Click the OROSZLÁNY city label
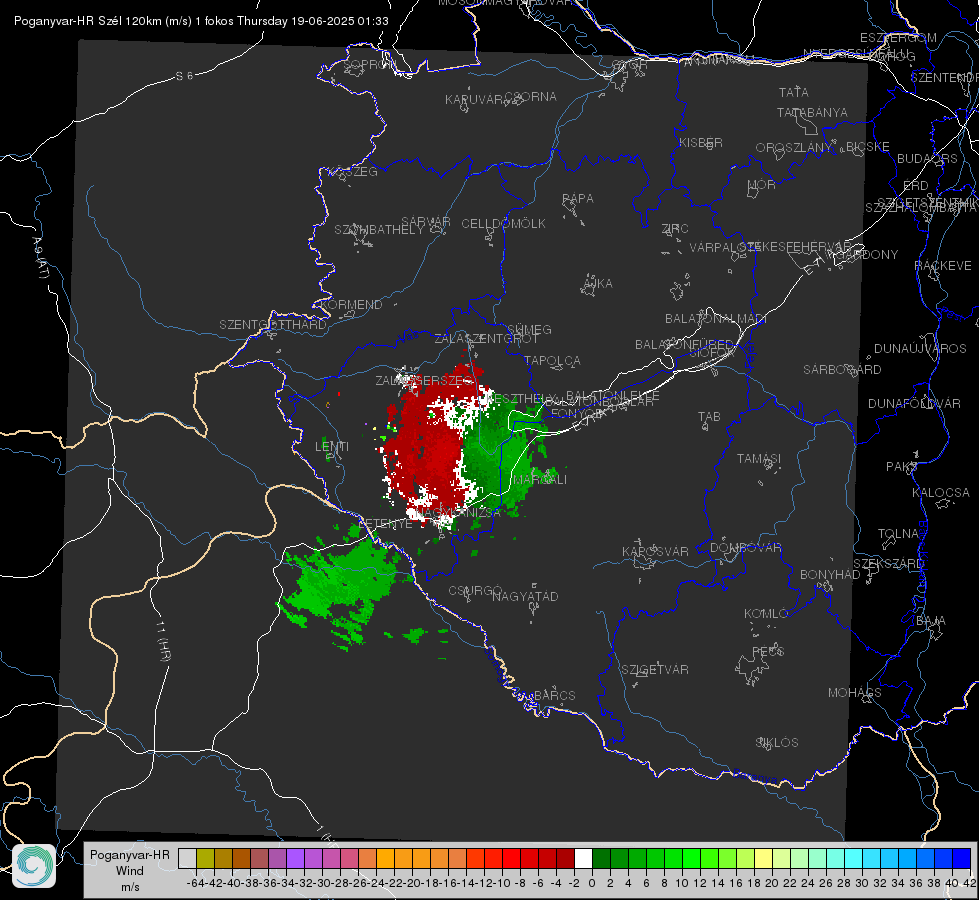The width and height of the screenshot is (979, 900). [x=794, y=147]
